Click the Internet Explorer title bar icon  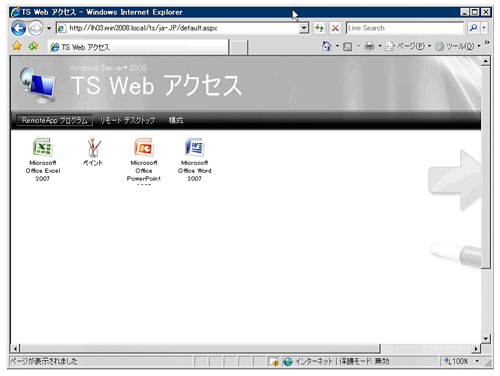tap(15, 12)
